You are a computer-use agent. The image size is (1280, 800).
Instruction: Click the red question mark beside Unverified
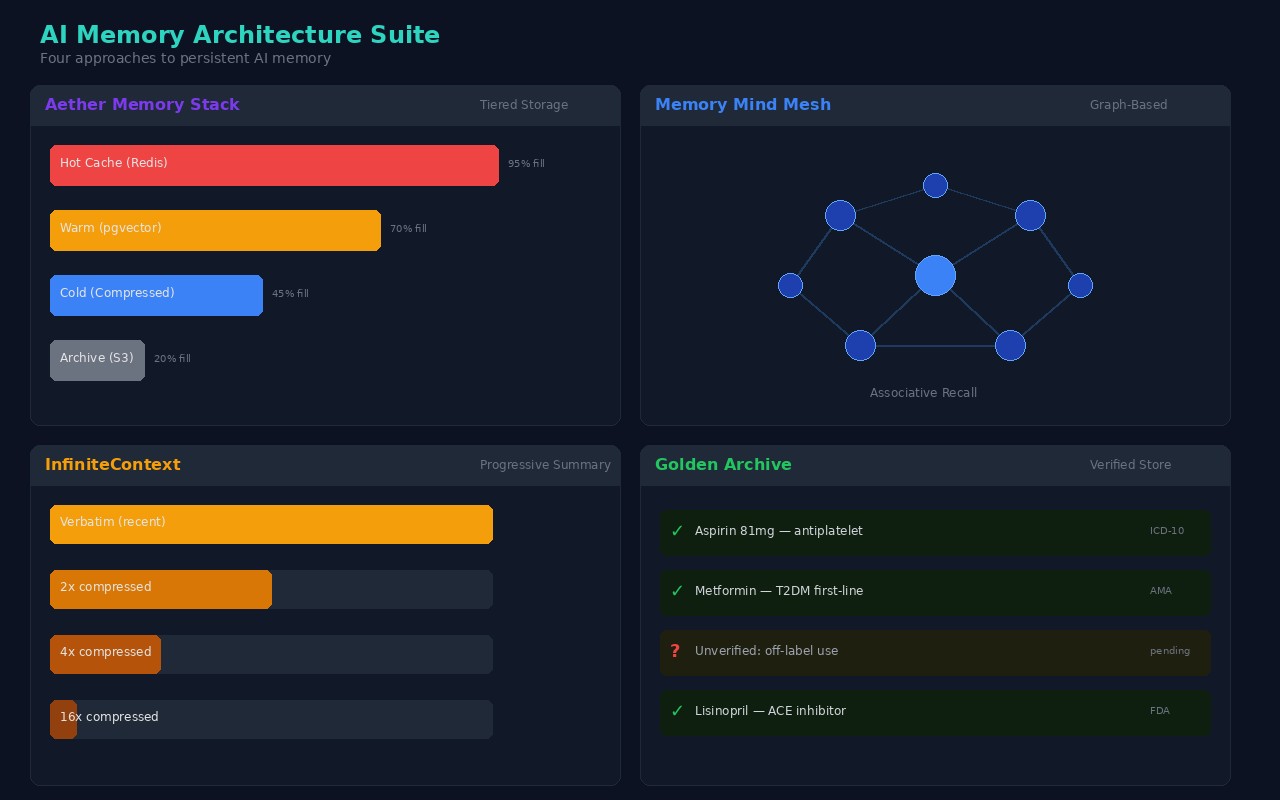click(x=675, y=651)
